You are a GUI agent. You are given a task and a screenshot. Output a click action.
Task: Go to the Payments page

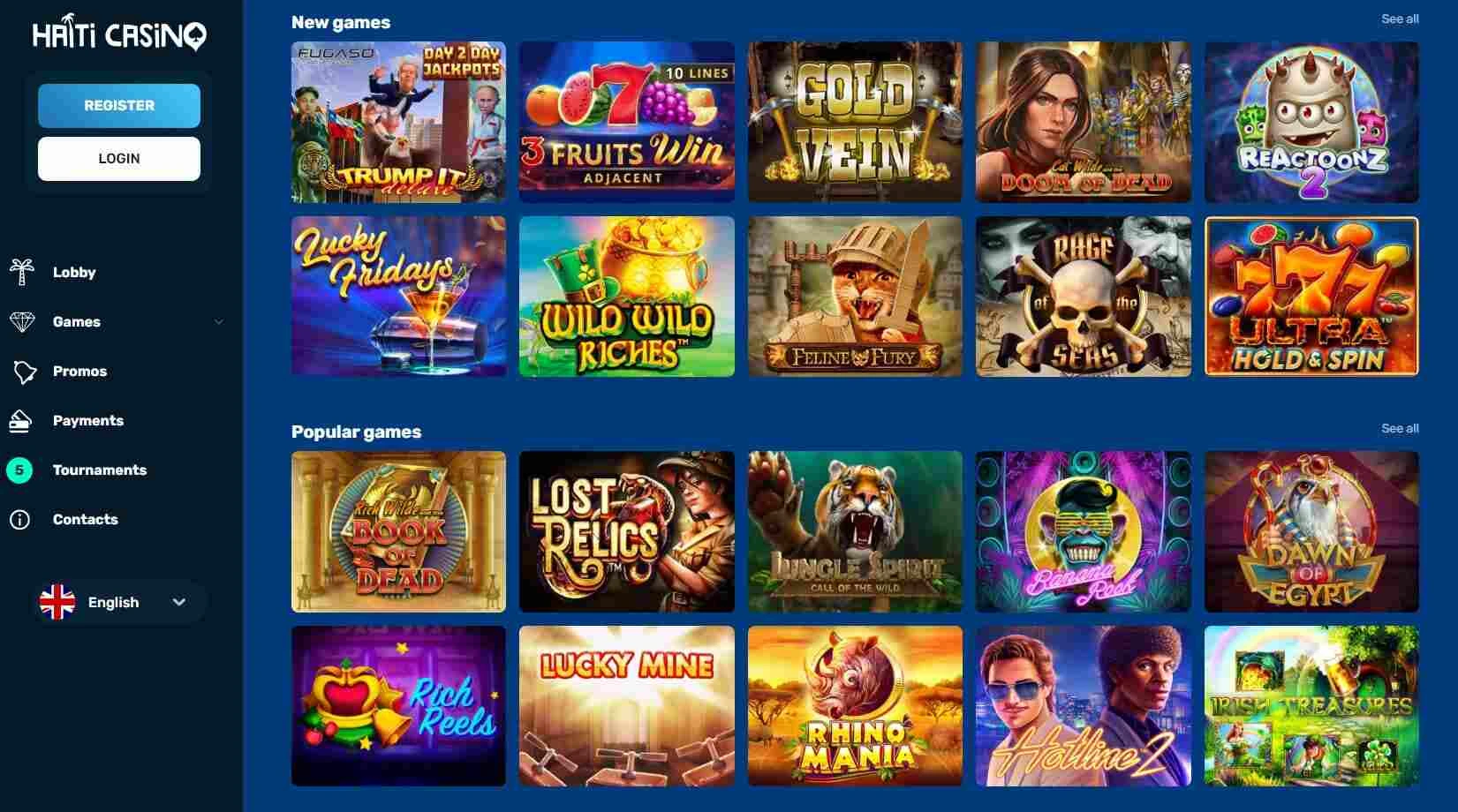88,420
